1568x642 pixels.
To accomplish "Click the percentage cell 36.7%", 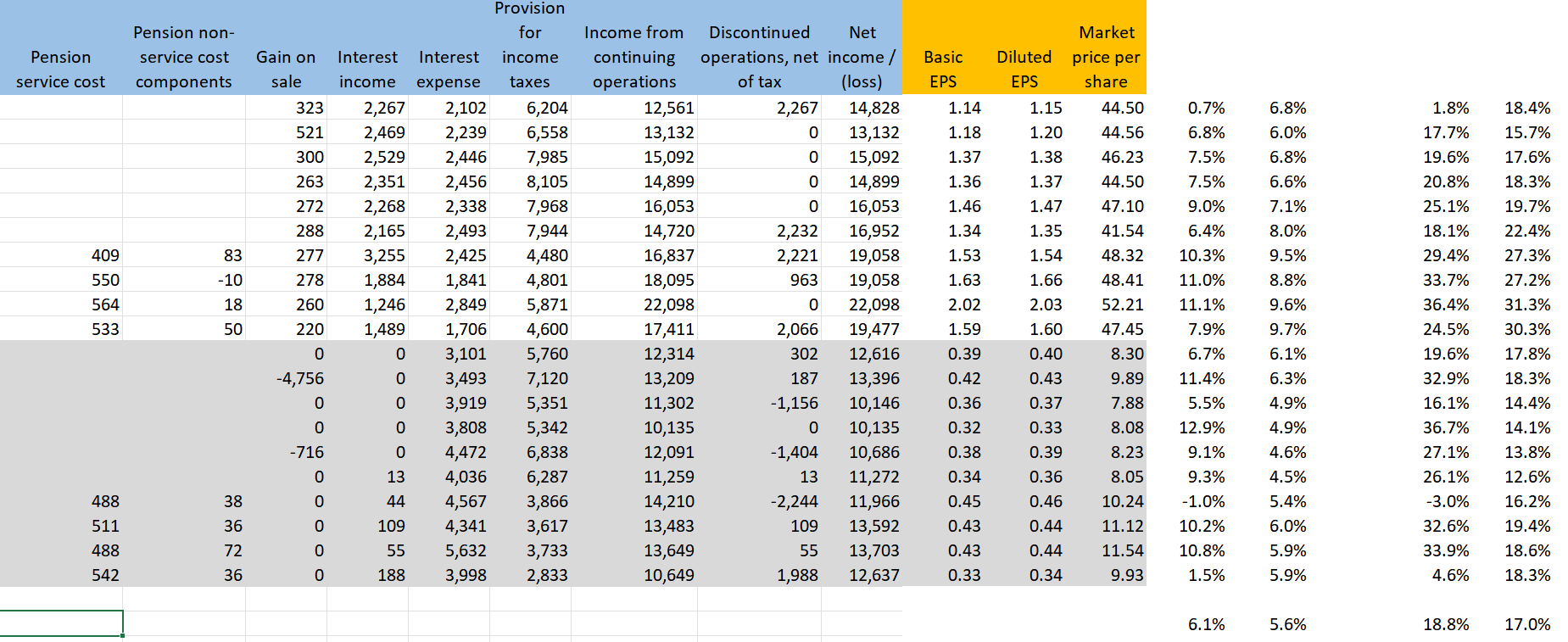I will coord(1446,427).
